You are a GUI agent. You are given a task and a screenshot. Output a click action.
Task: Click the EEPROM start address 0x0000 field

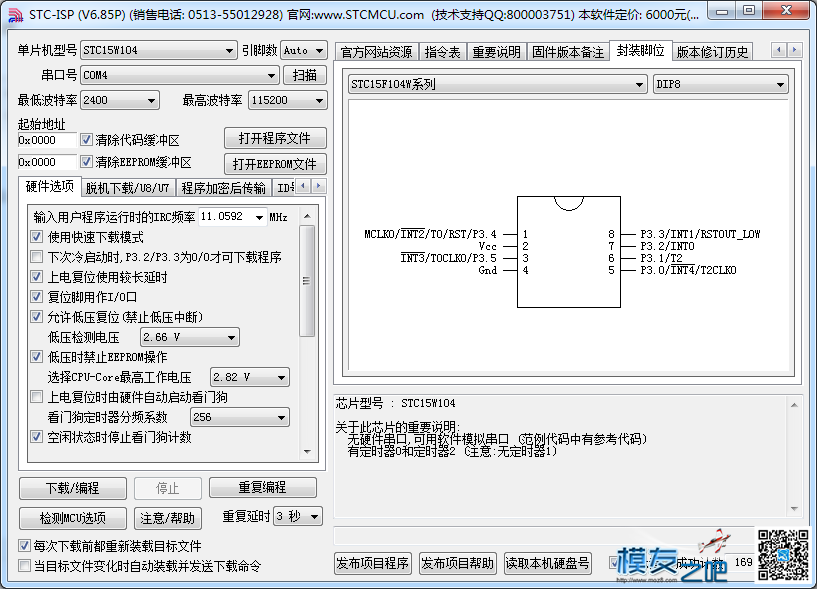coord(47,162)
